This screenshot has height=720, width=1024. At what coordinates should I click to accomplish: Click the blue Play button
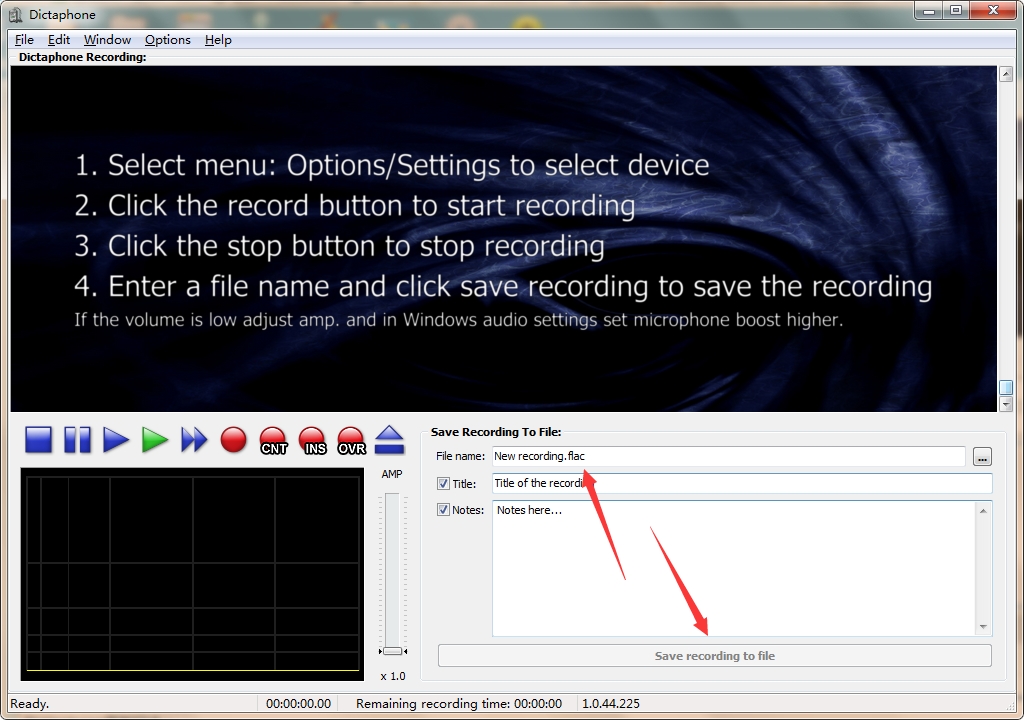[116, 440]
